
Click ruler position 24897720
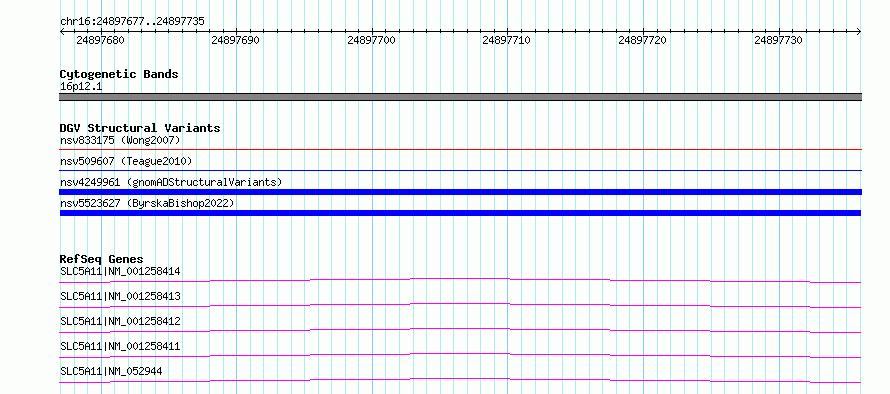click(642, 40)
